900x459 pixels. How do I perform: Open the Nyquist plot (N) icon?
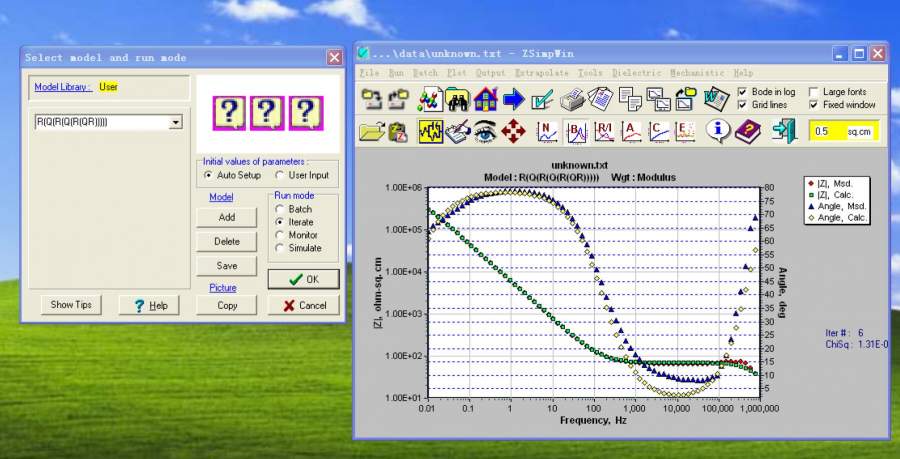(547, 131)
